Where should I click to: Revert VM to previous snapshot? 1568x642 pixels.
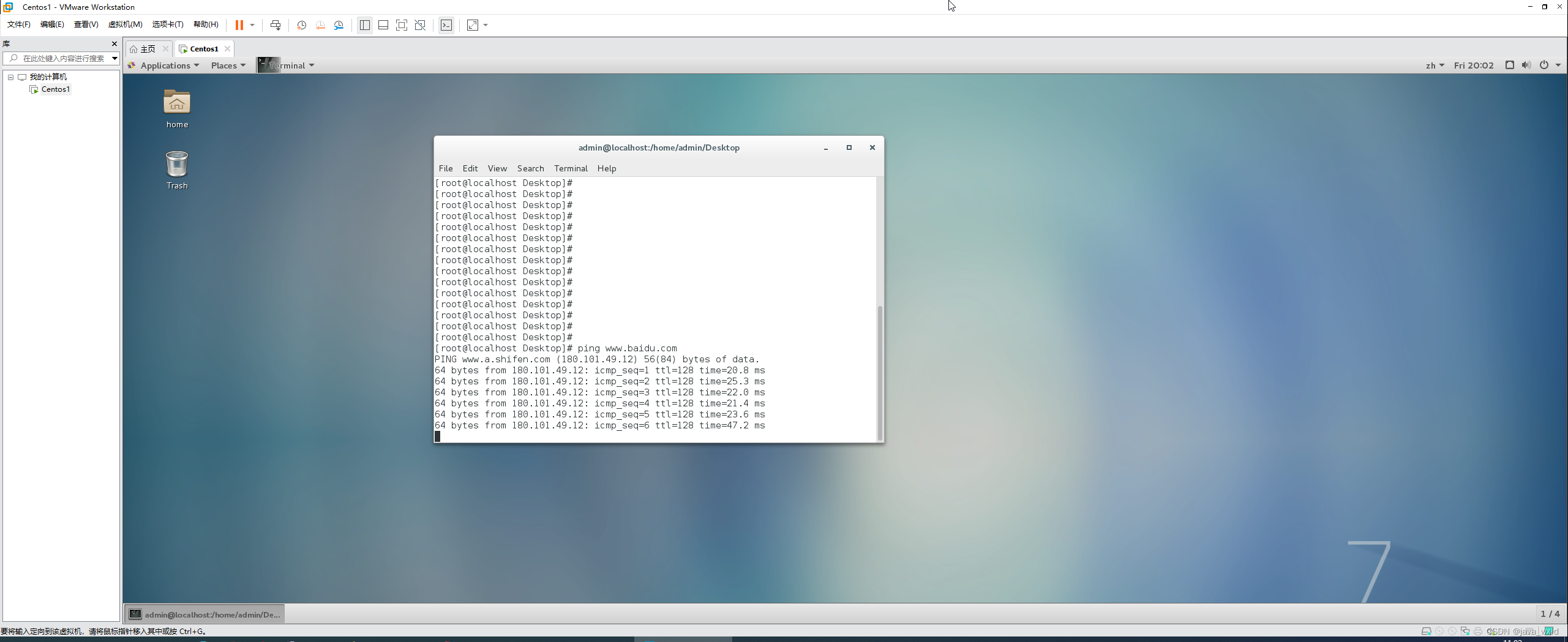[320, 25]
